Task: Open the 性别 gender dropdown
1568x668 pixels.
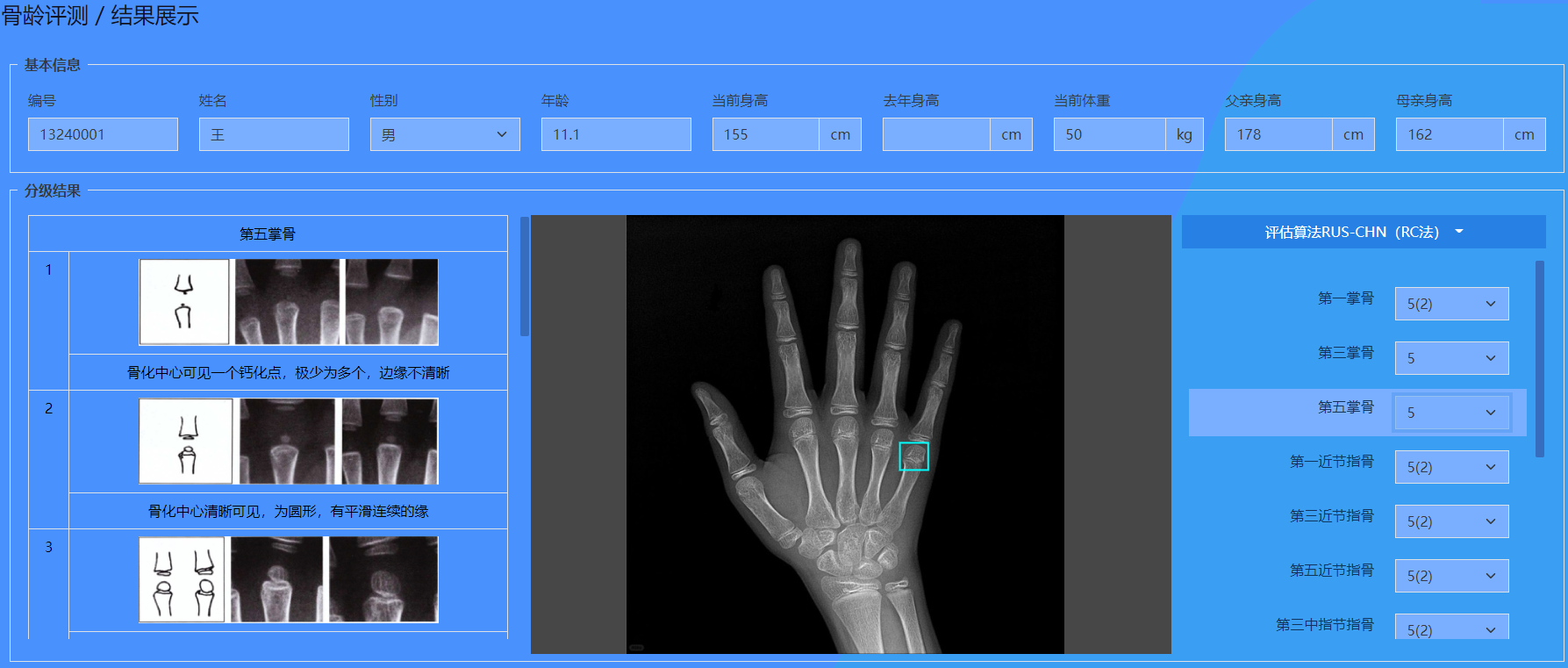Action: (x=444, y=134)
